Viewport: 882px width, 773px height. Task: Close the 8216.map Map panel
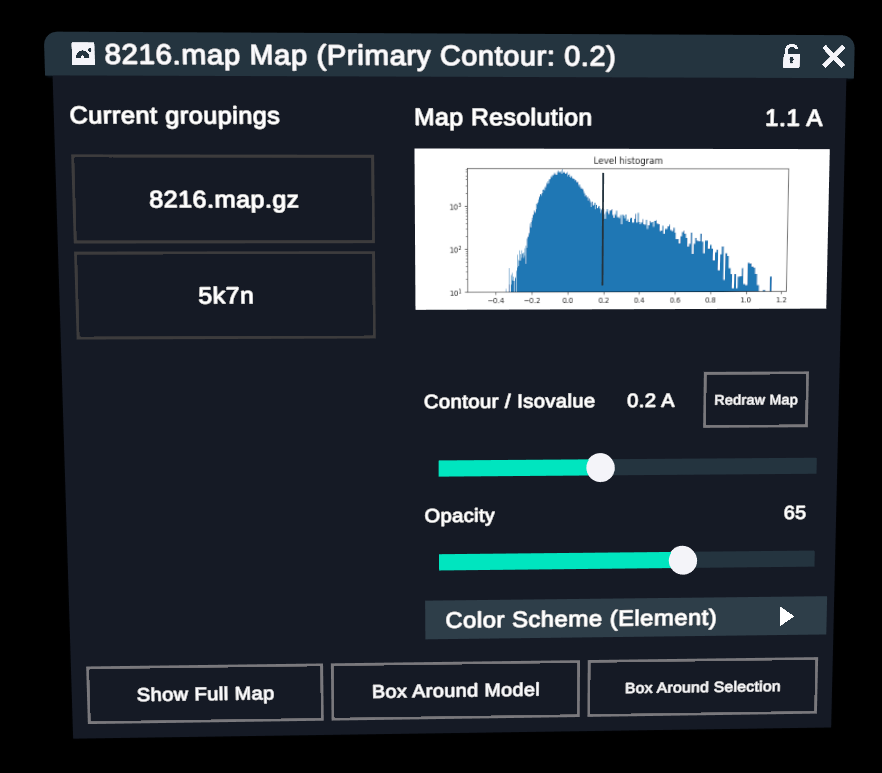(833, 57)
